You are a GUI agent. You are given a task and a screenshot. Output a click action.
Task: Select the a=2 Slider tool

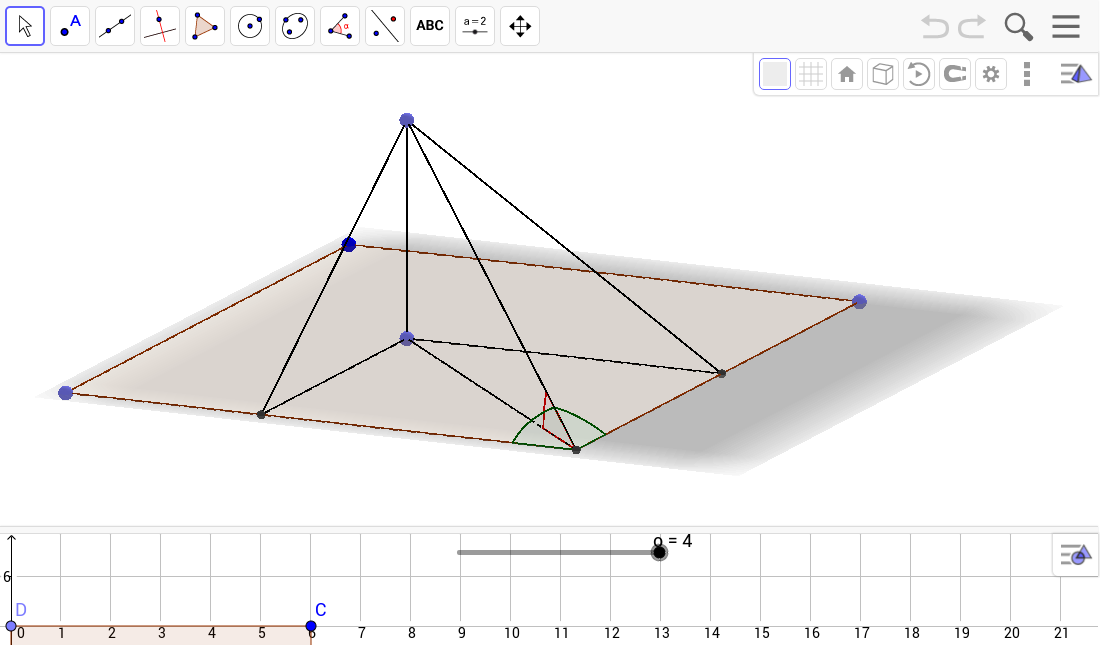475,26
